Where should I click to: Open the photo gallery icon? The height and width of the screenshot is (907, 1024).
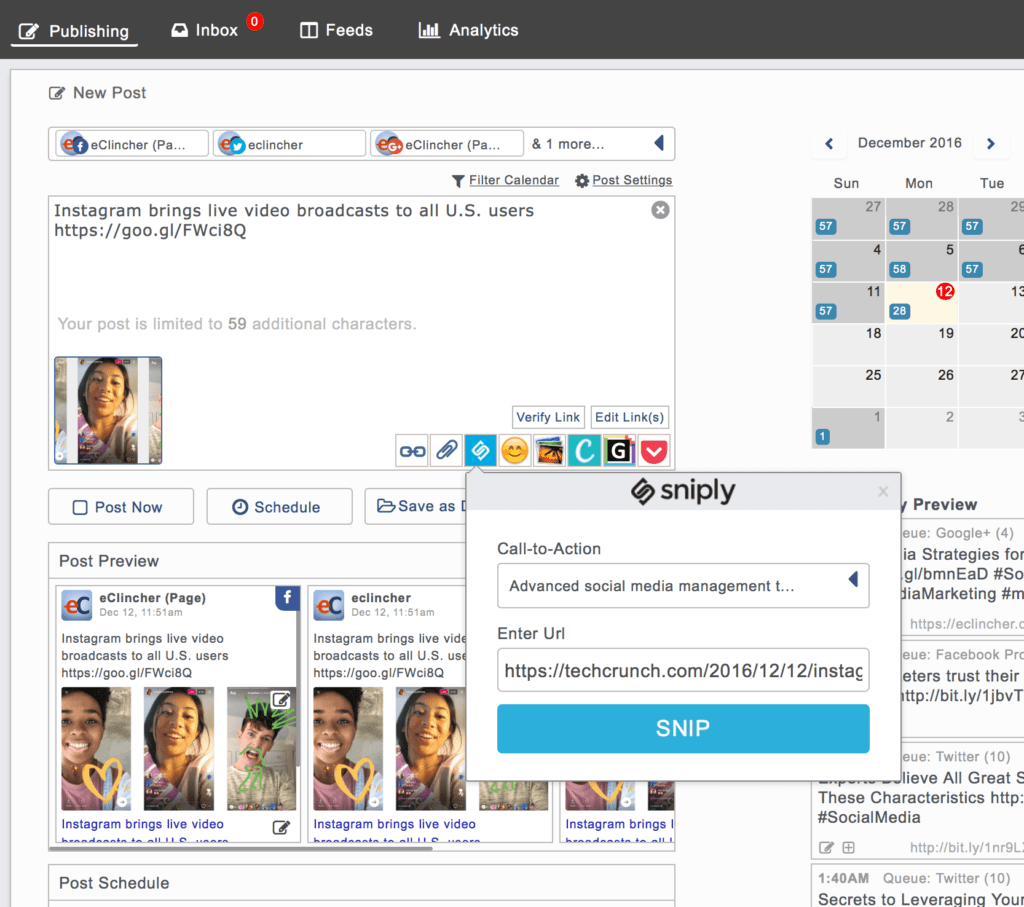[549, 451]
